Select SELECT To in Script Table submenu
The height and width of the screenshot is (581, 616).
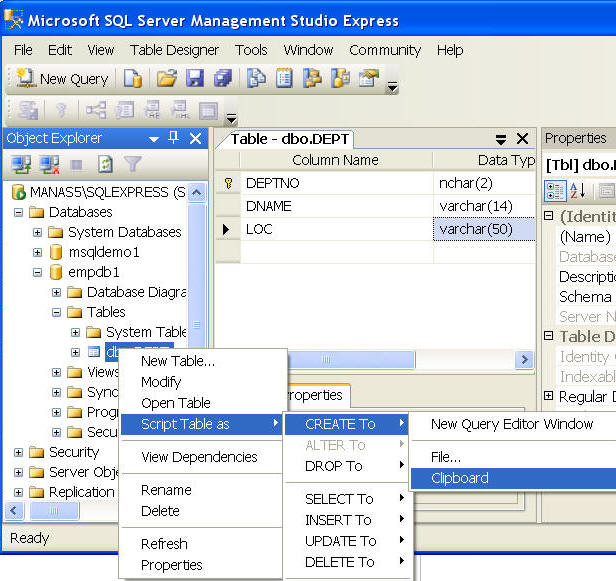click(x=347, y=499)
